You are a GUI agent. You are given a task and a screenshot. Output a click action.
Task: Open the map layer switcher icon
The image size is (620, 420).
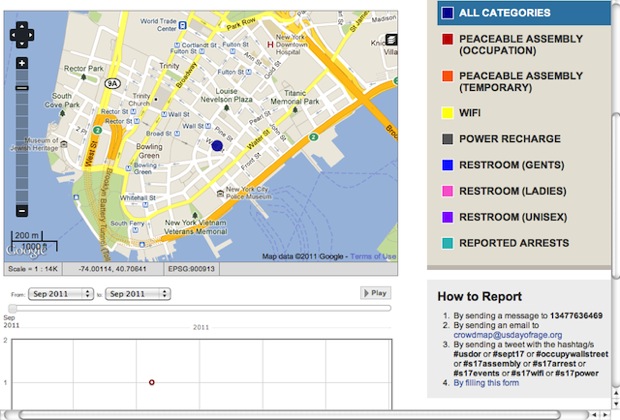[x=389, y=39]
